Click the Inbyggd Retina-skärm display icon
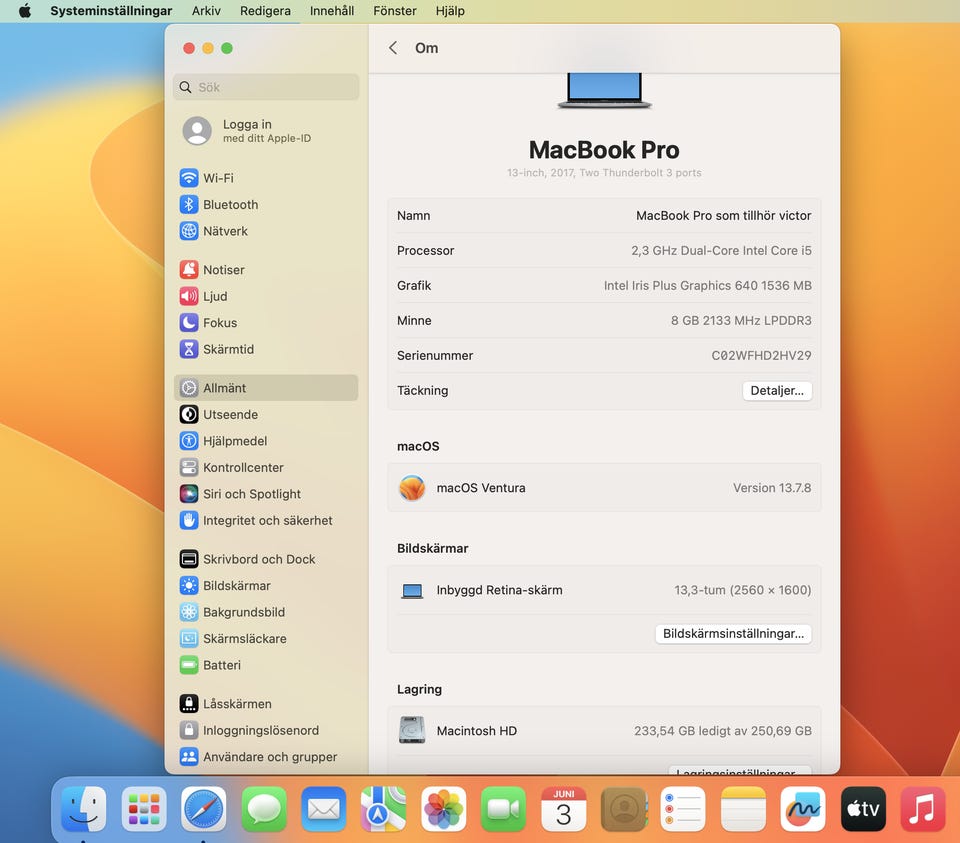960x843 pixels. pyautogui.click(x=412, y=591)
